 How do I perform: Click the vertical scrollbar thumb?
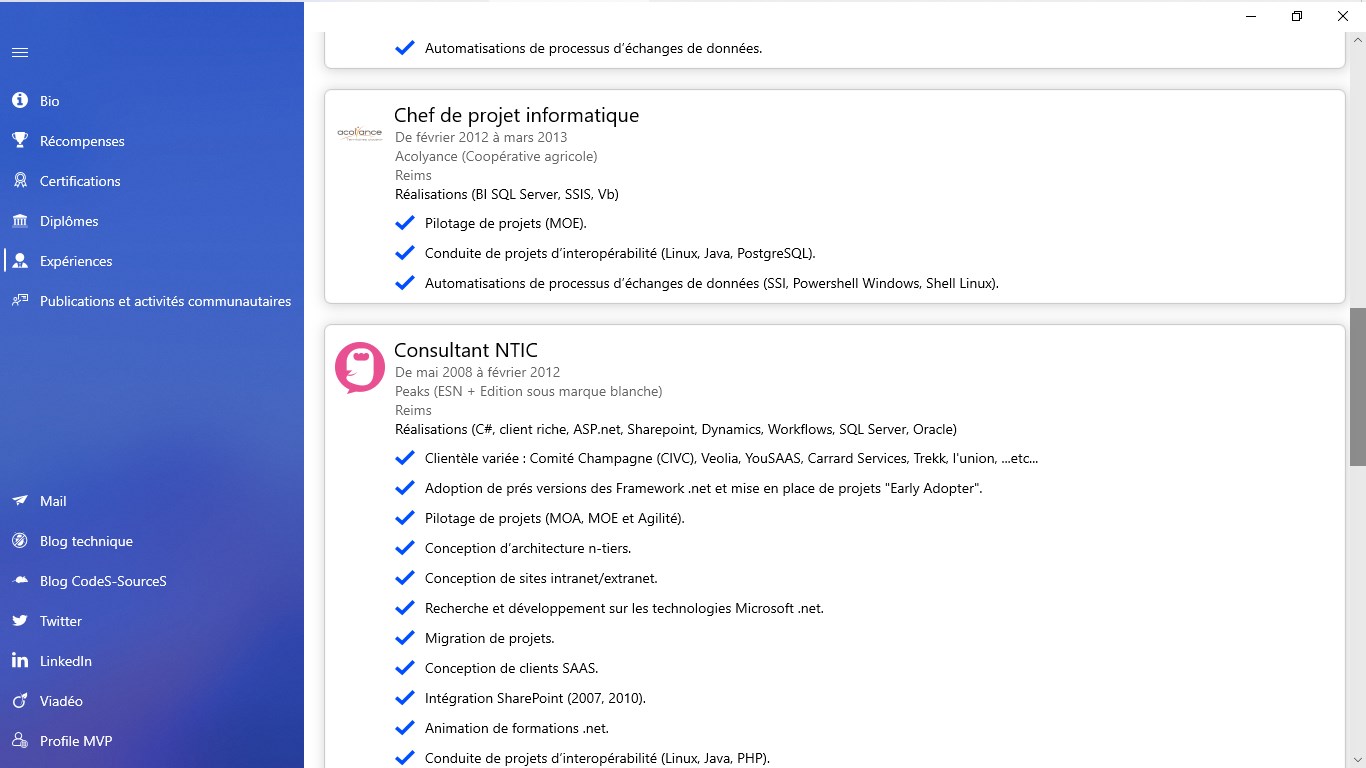coord(1357,387)
